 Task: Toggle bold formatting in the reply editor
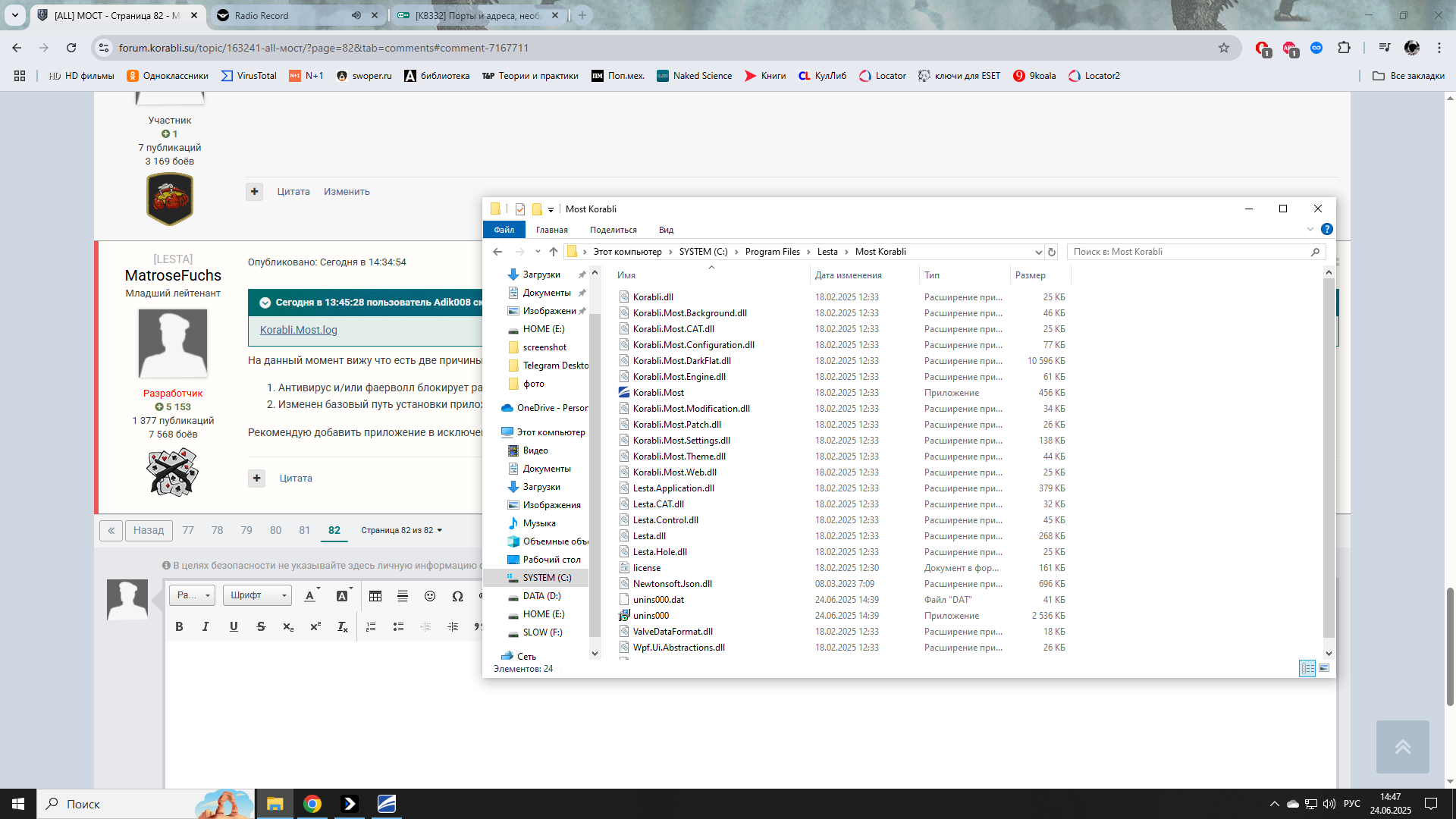coord(179,626)
